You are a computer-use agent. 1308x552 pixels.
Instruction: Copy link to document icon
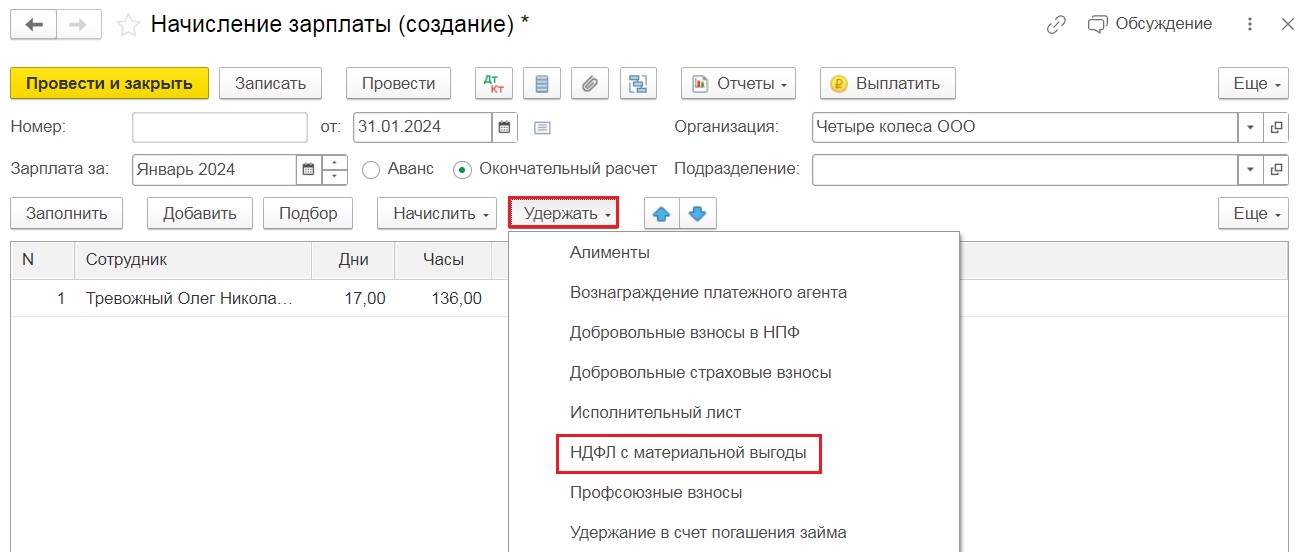click(1056, 25)
